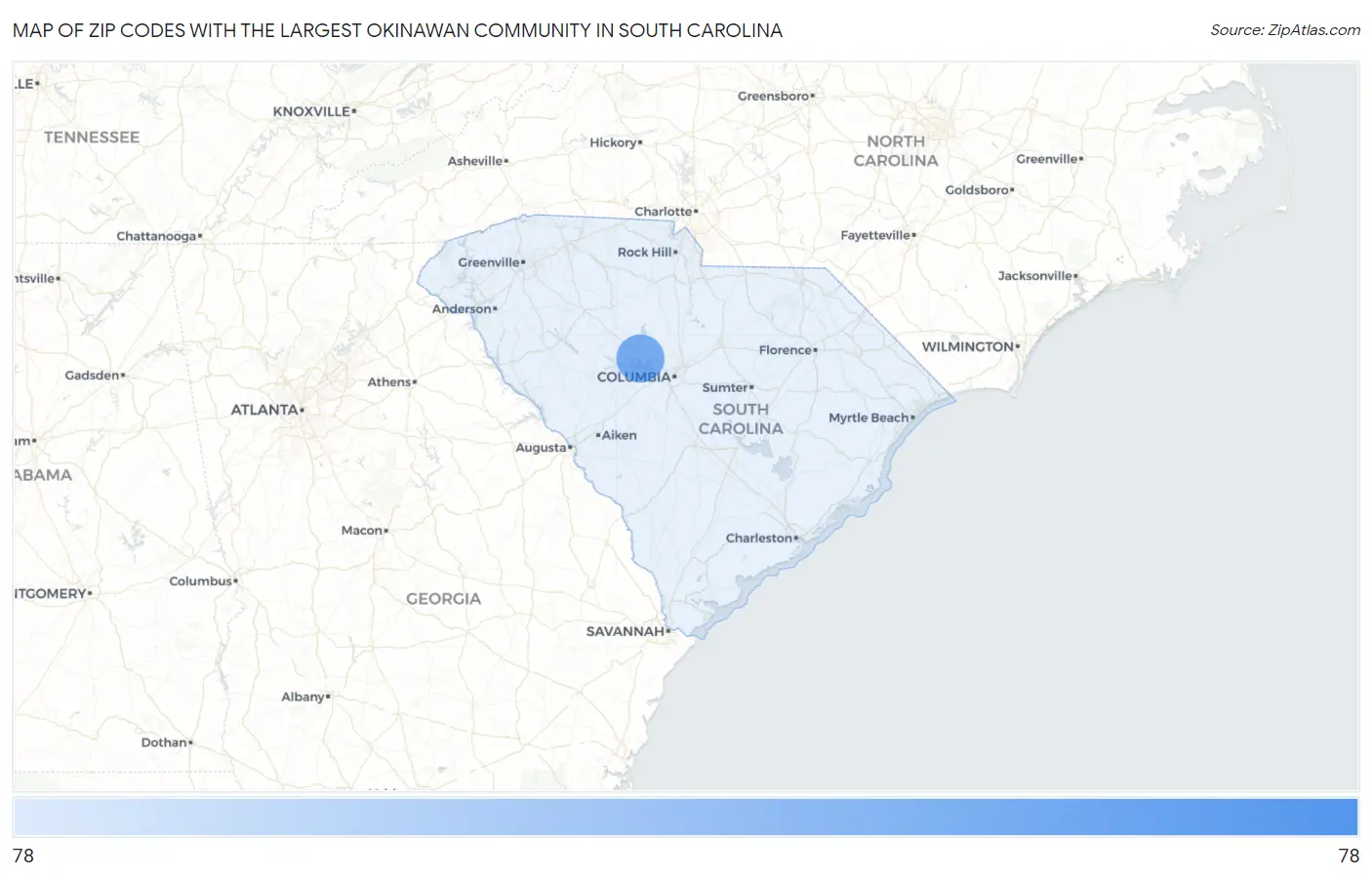
Task: Click the blue bubble marker near Columbia
Action: click(640, 358)
